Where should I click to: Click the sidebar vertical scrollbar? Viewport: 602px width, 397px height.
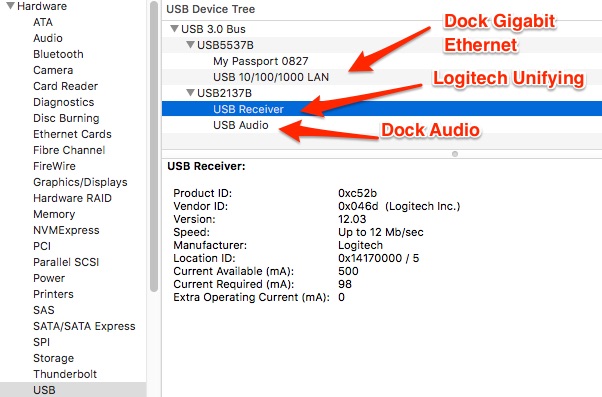[x=154, y=146]
